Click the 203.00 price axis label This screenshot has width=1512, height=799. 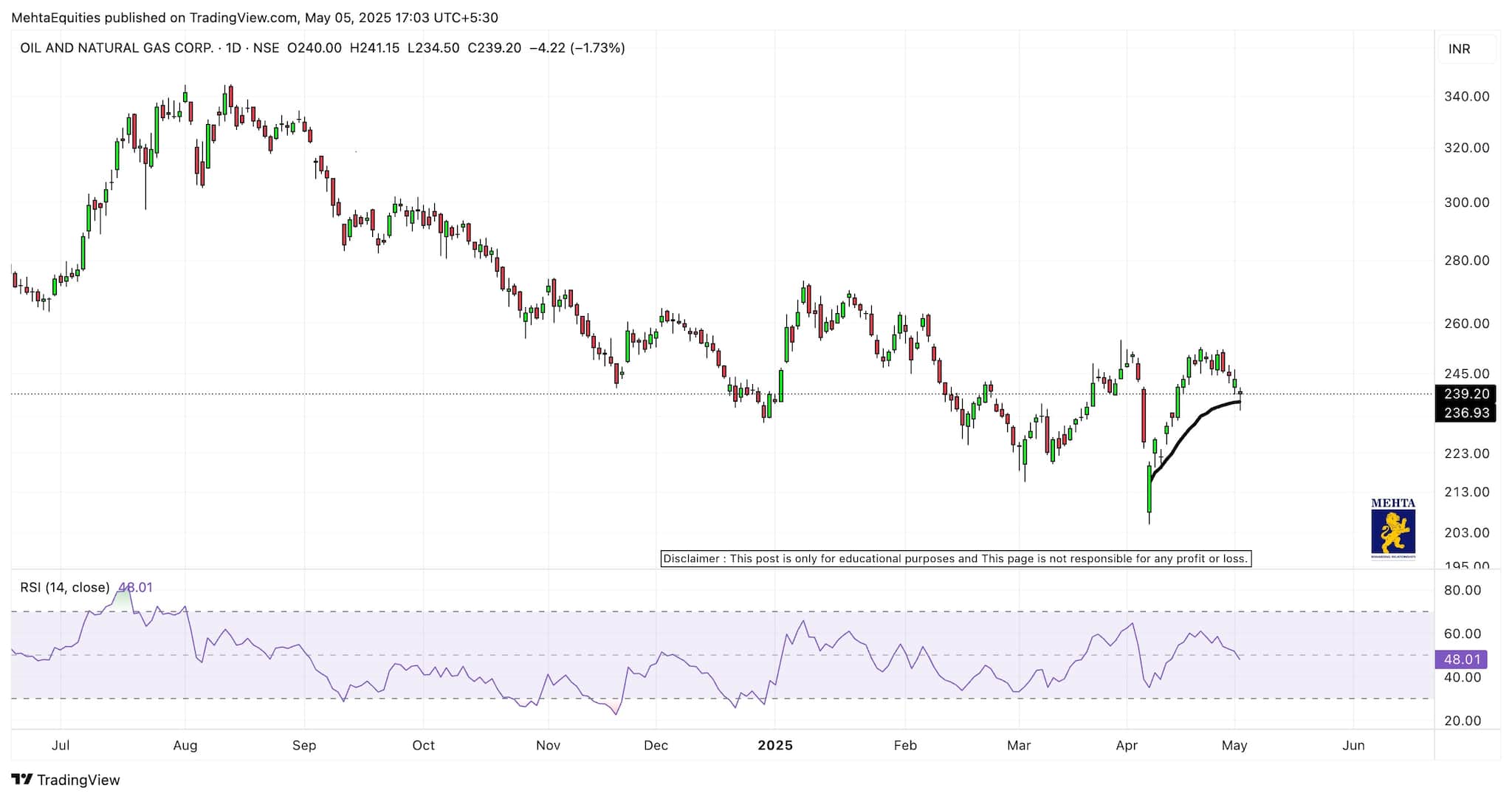point(1466,533)
